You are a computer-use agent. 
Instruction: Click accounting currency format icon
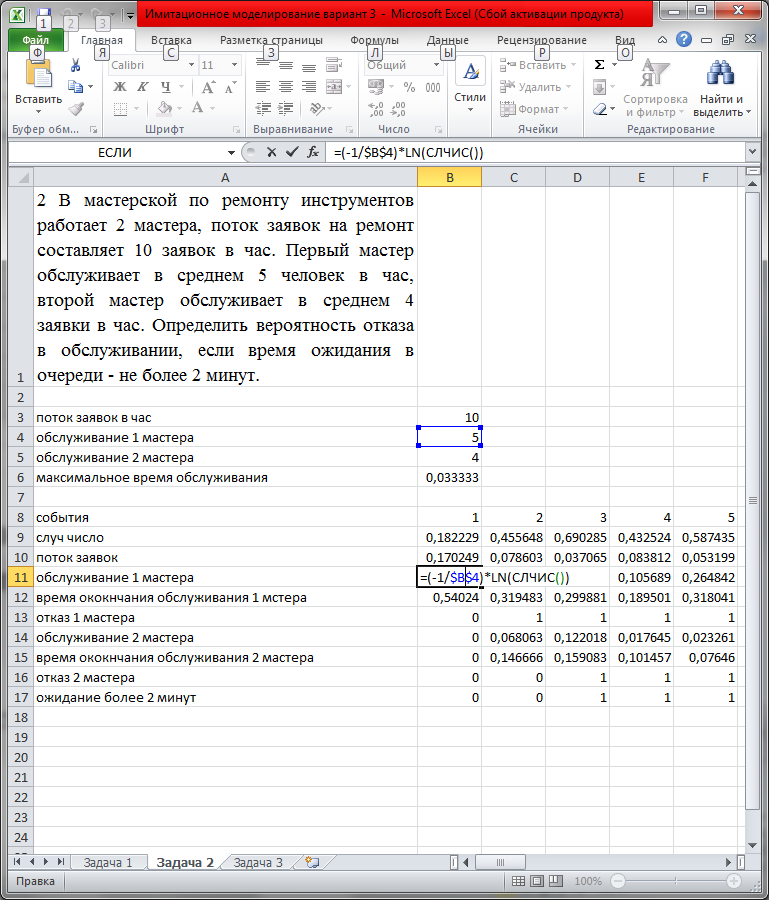pos(376,87)
